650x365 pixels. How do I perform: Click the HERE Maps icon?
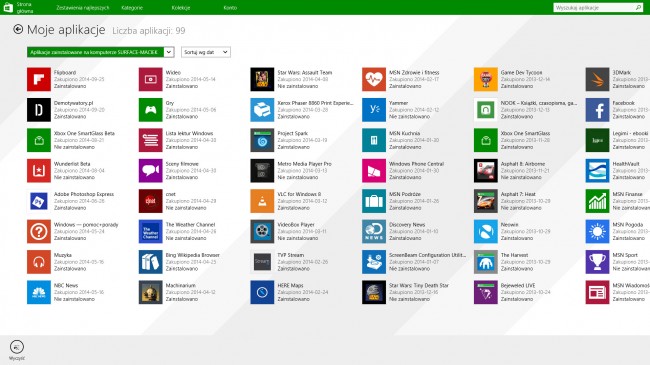coord(262,292)
